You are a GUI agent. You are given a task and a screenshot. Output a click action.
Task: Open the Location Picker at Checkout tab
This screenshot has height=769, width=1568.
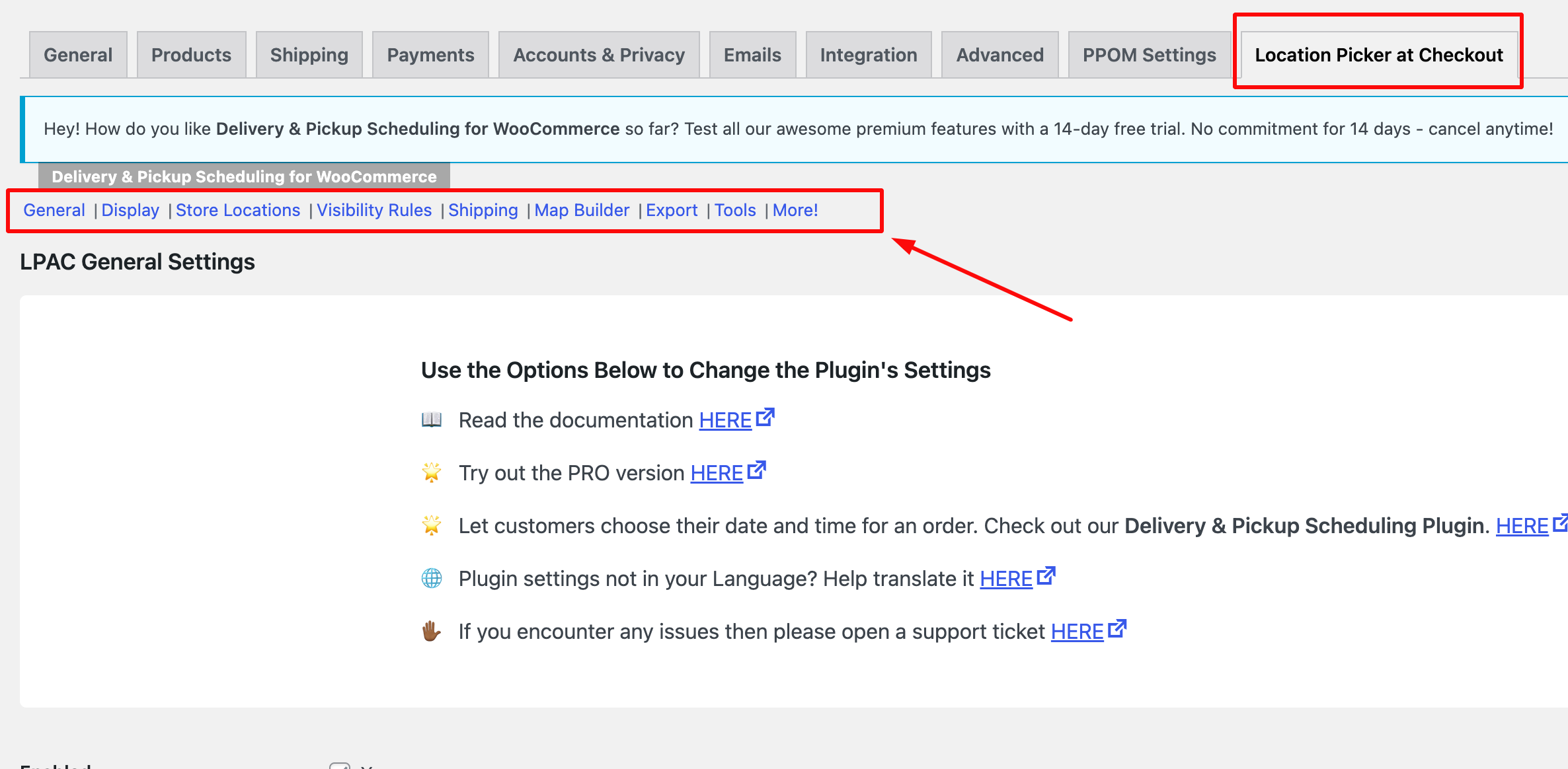[x=1379, y=55]
